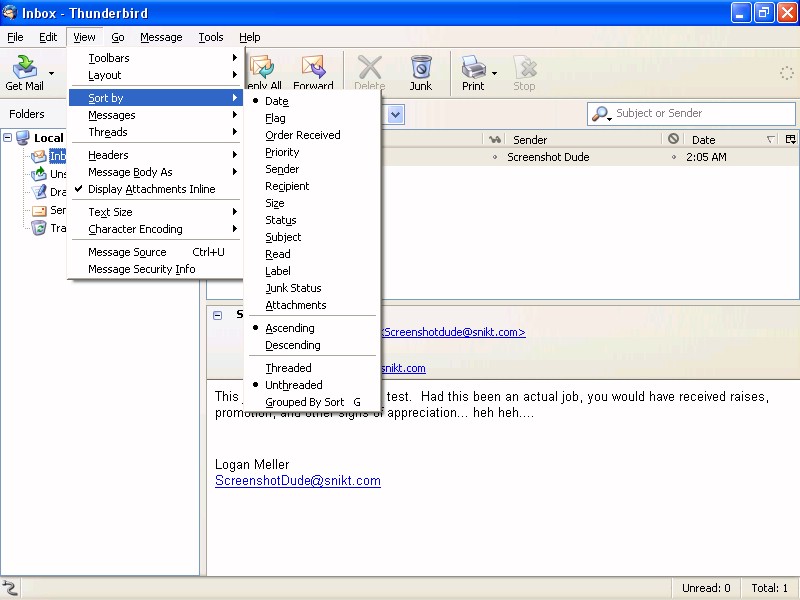
Task: Click the Get Mail toolbar icon
Action: [x=24, y=66]
